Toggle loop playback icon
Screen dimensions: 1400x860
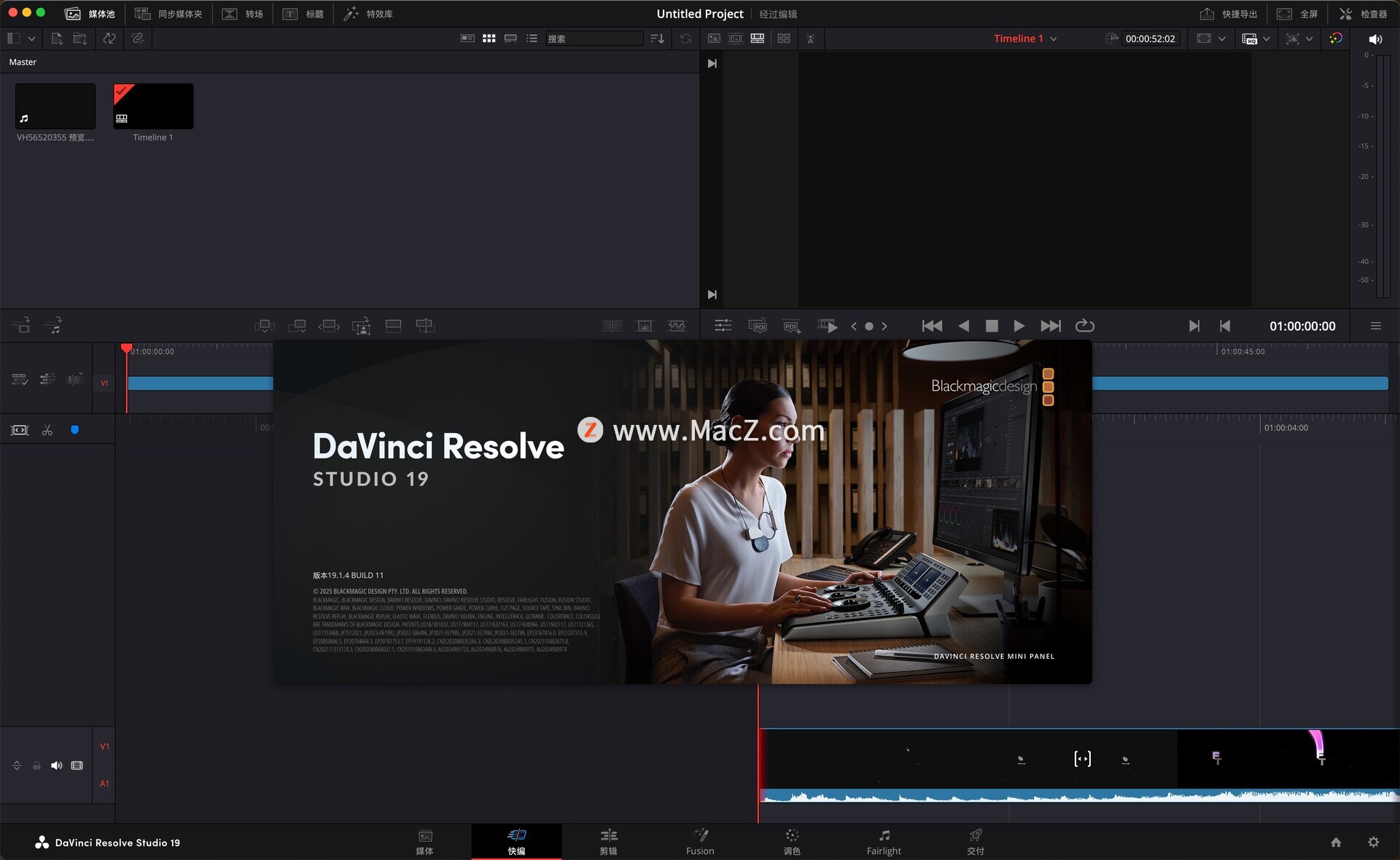pyautogui.click(x=1085, y=326)
